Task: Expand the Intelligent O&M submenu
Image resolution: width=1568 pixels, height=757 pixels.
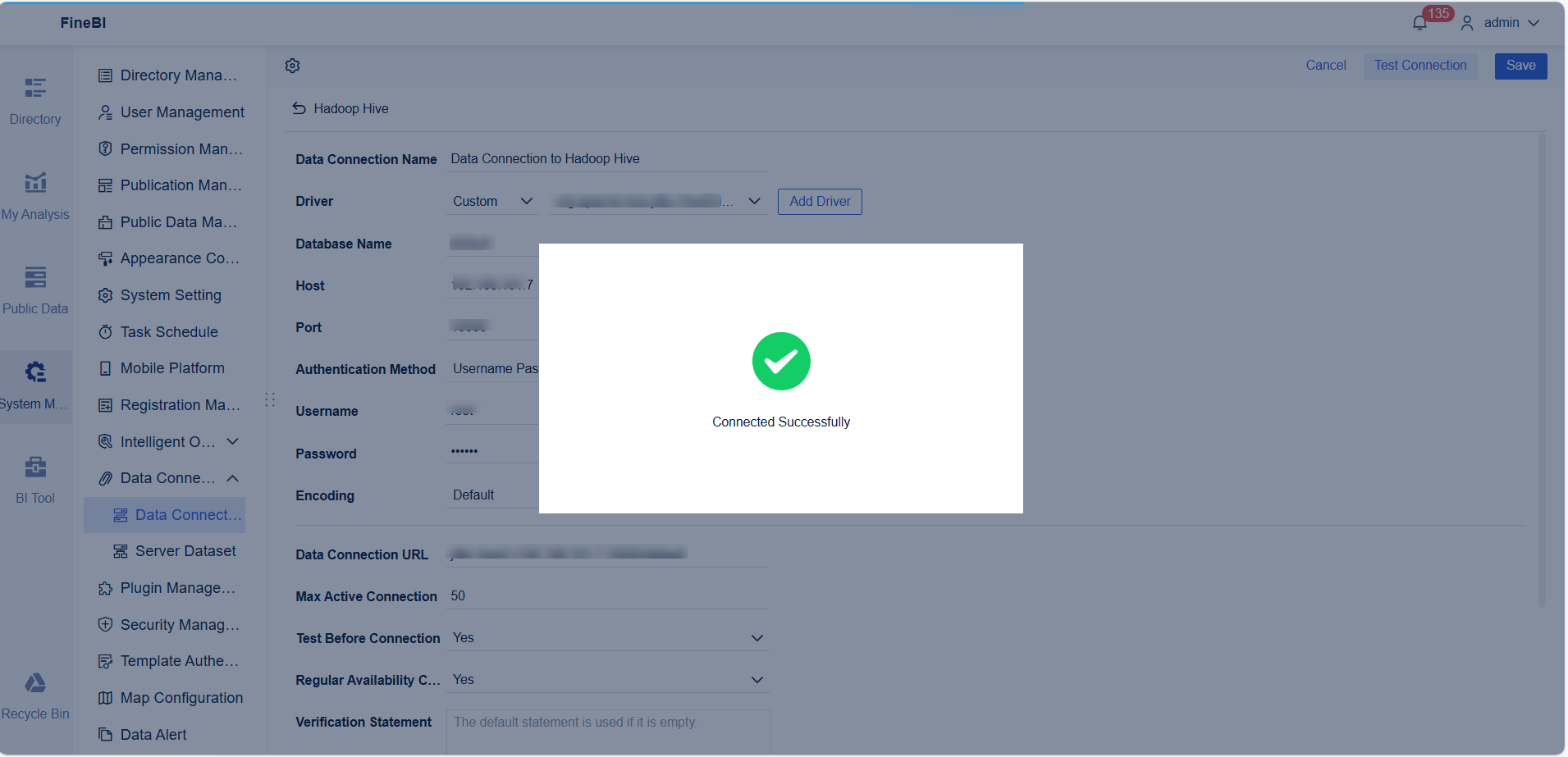Action: 232,441
